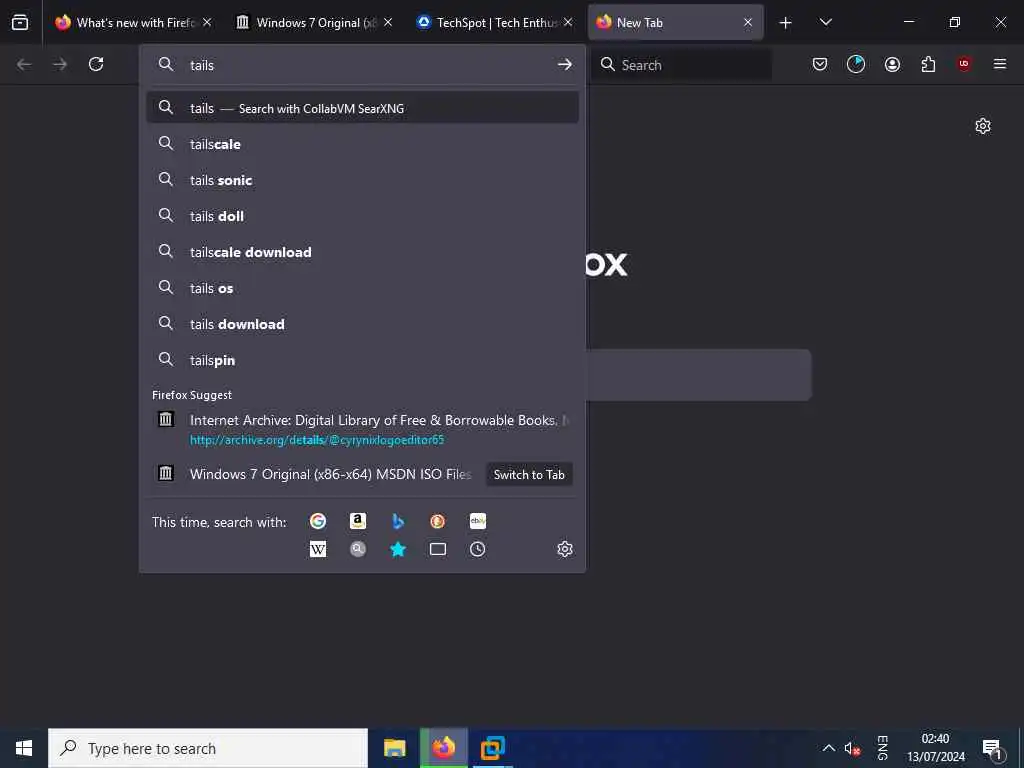
Task: Open the downloads progress icon
Action: pos(856,64)
